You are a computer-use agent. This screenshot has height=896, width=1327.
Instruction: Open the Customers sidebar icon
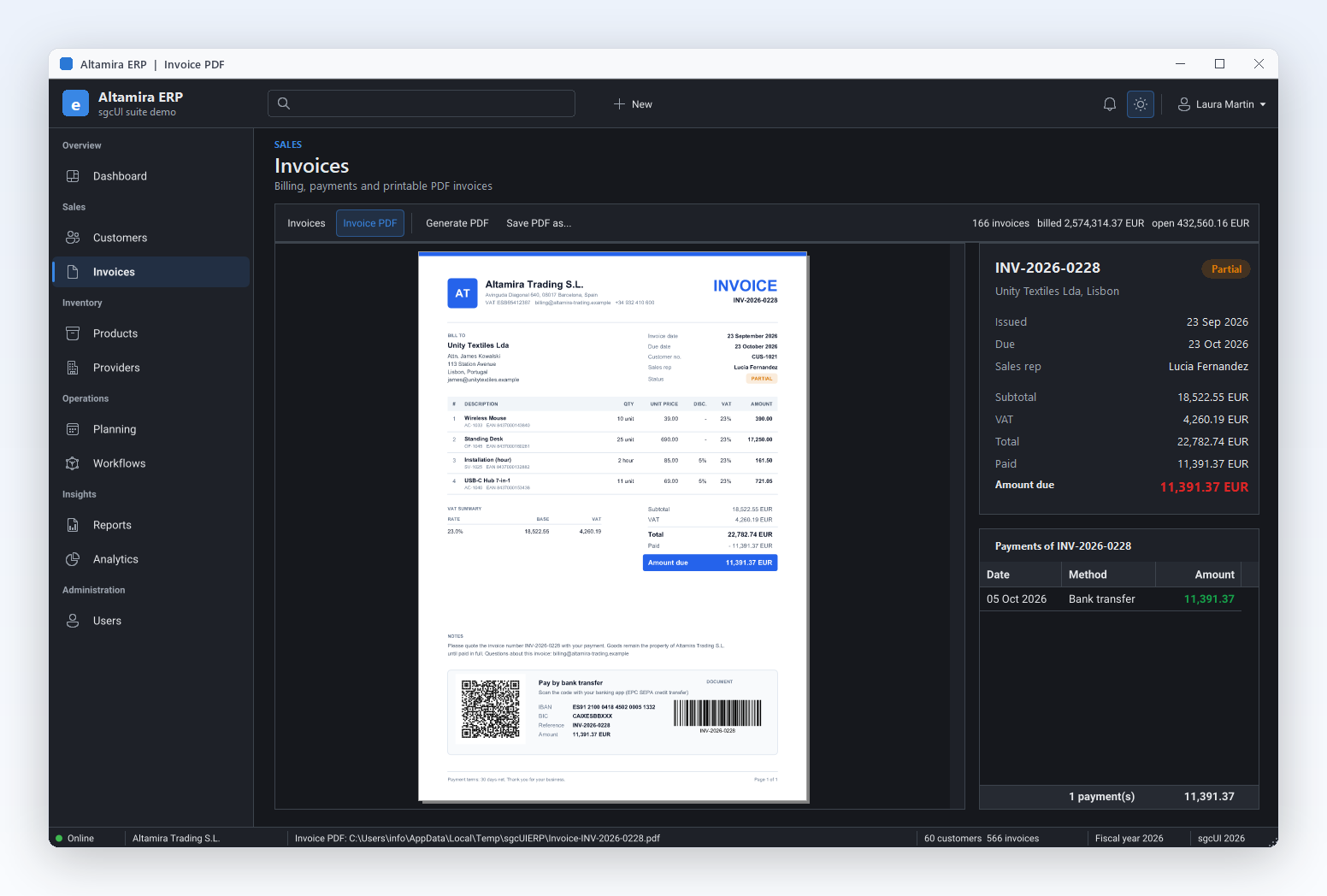pyautogui.click(x=73, y=238)
